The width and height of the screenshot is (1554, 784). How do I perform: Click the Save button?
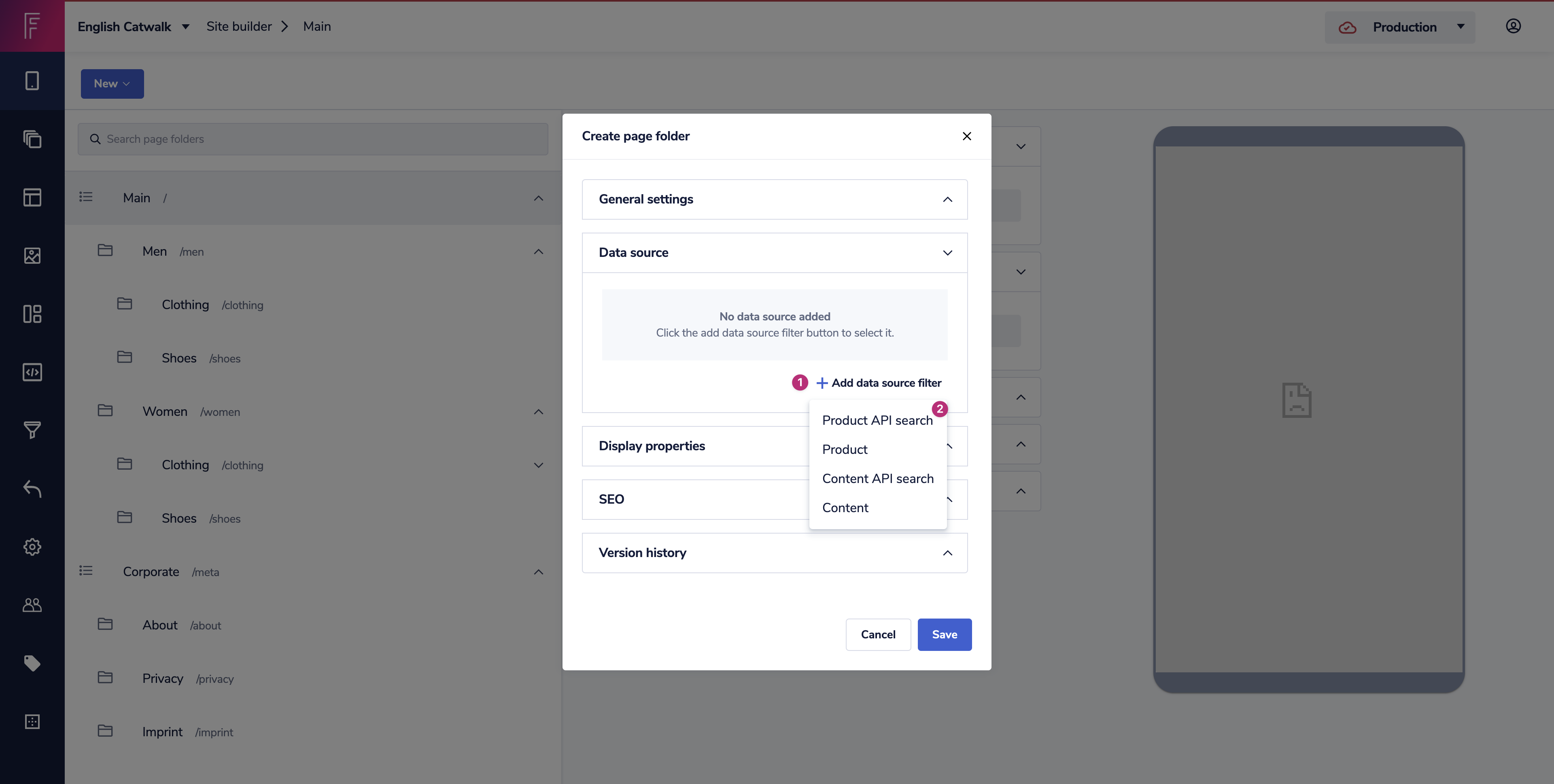point(944,634)
